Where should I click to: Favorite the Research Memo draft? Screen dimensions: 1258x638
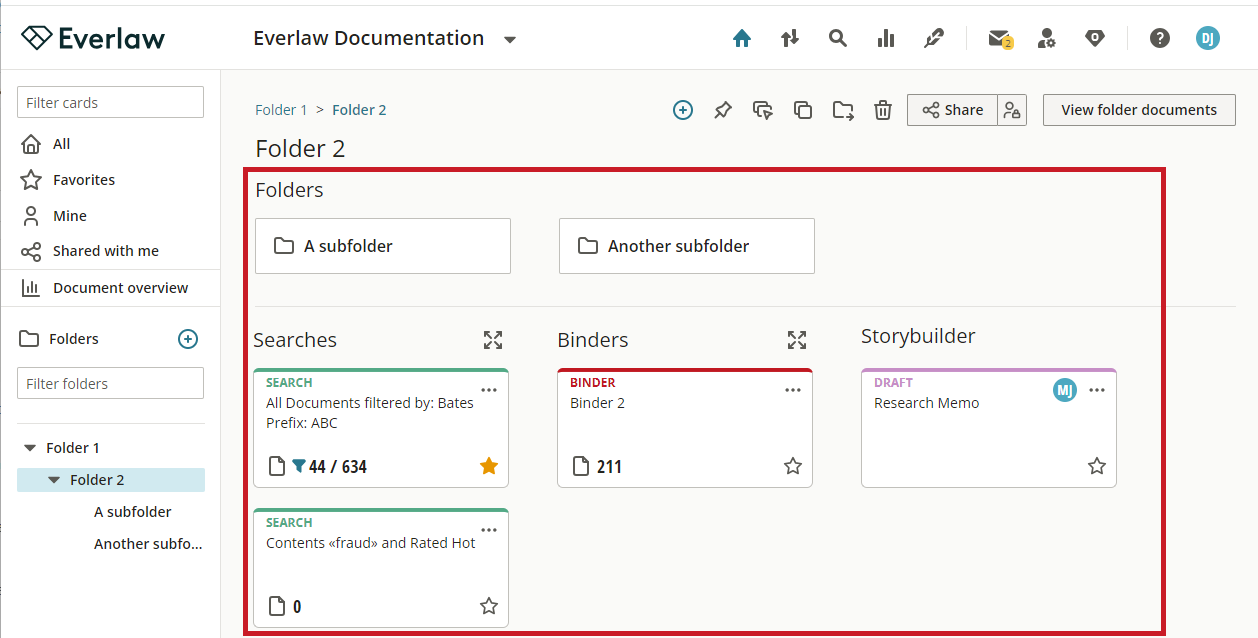(1097, 466)
